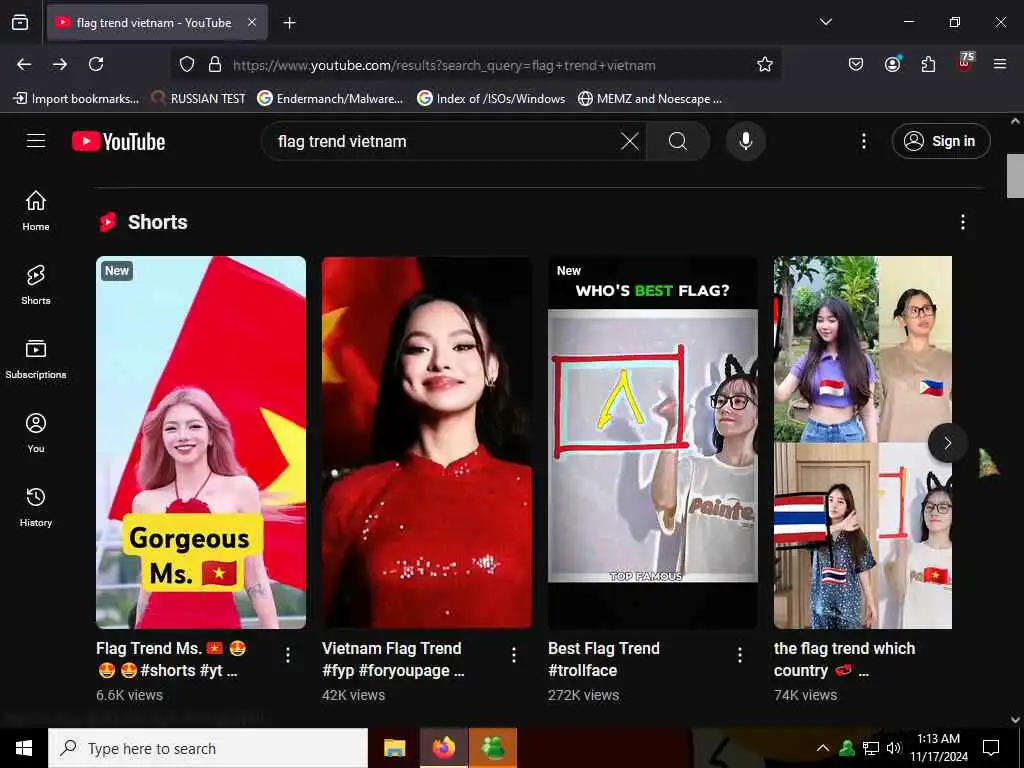
Task: Open the taskbar clock showing 1:13 AM
Action: click(939, 748)
